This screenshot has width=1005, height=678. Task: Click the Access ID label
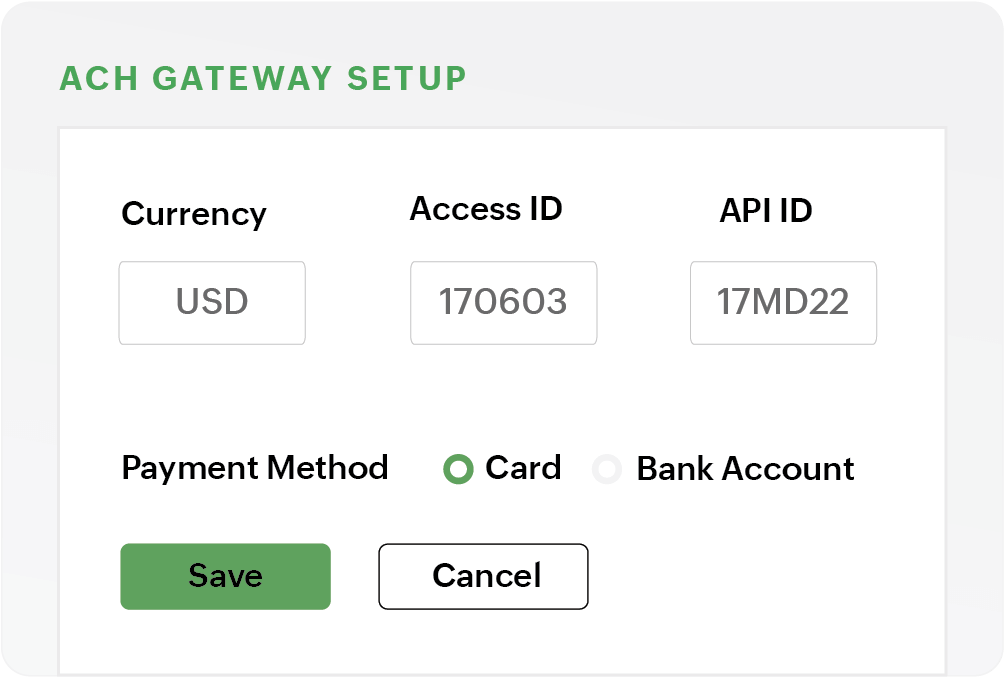(x=487, y=209)
